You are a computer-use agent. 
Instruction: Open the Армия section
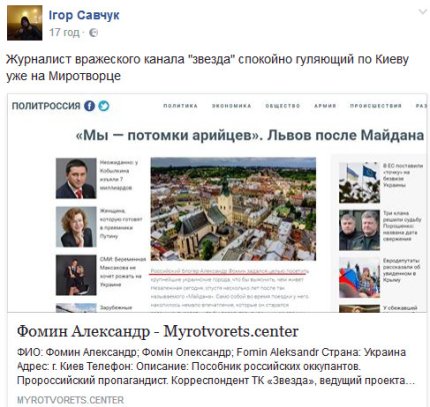point(325,106)
